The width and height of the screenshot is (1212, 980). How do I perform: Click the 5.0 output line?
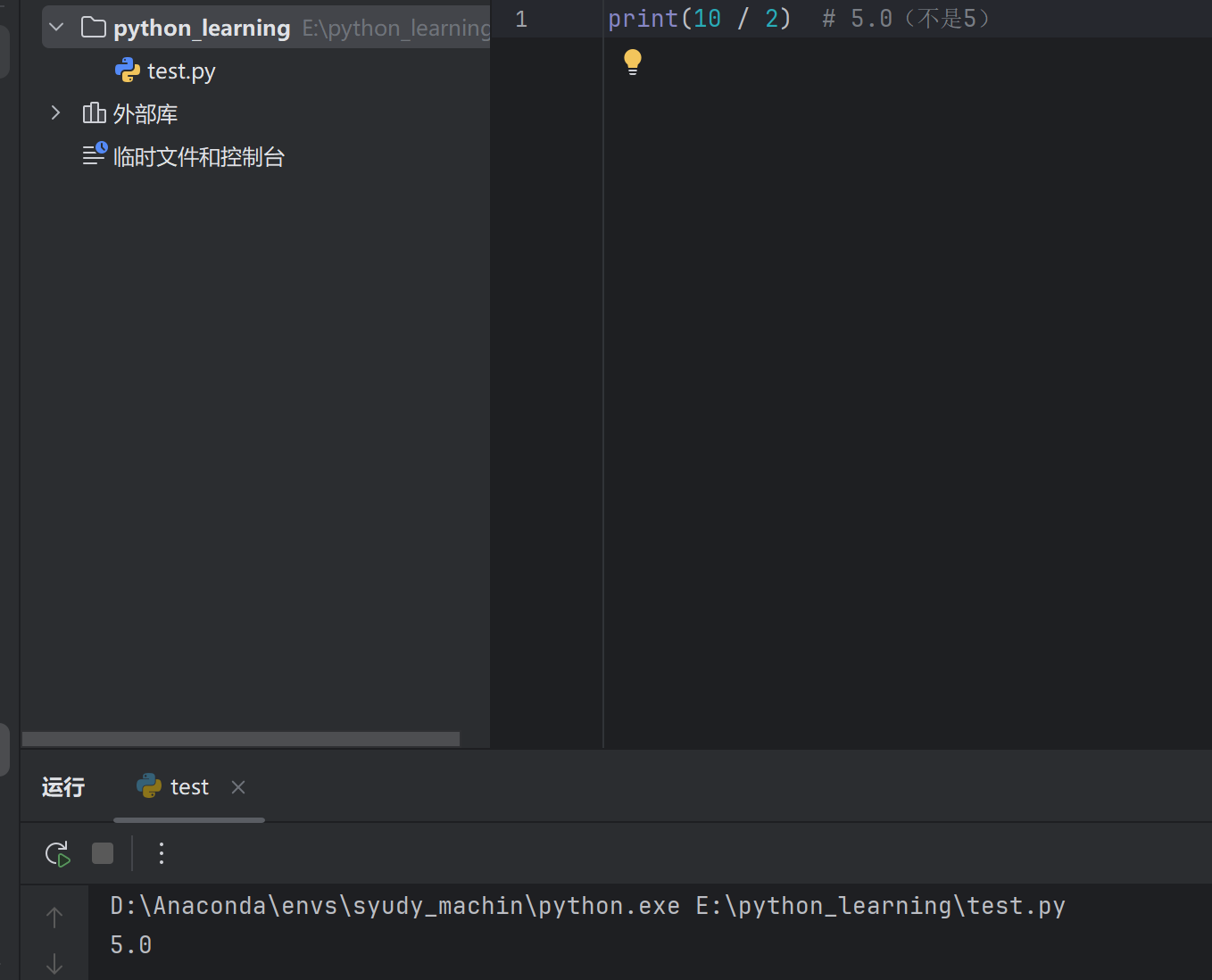tap(131, 945)
